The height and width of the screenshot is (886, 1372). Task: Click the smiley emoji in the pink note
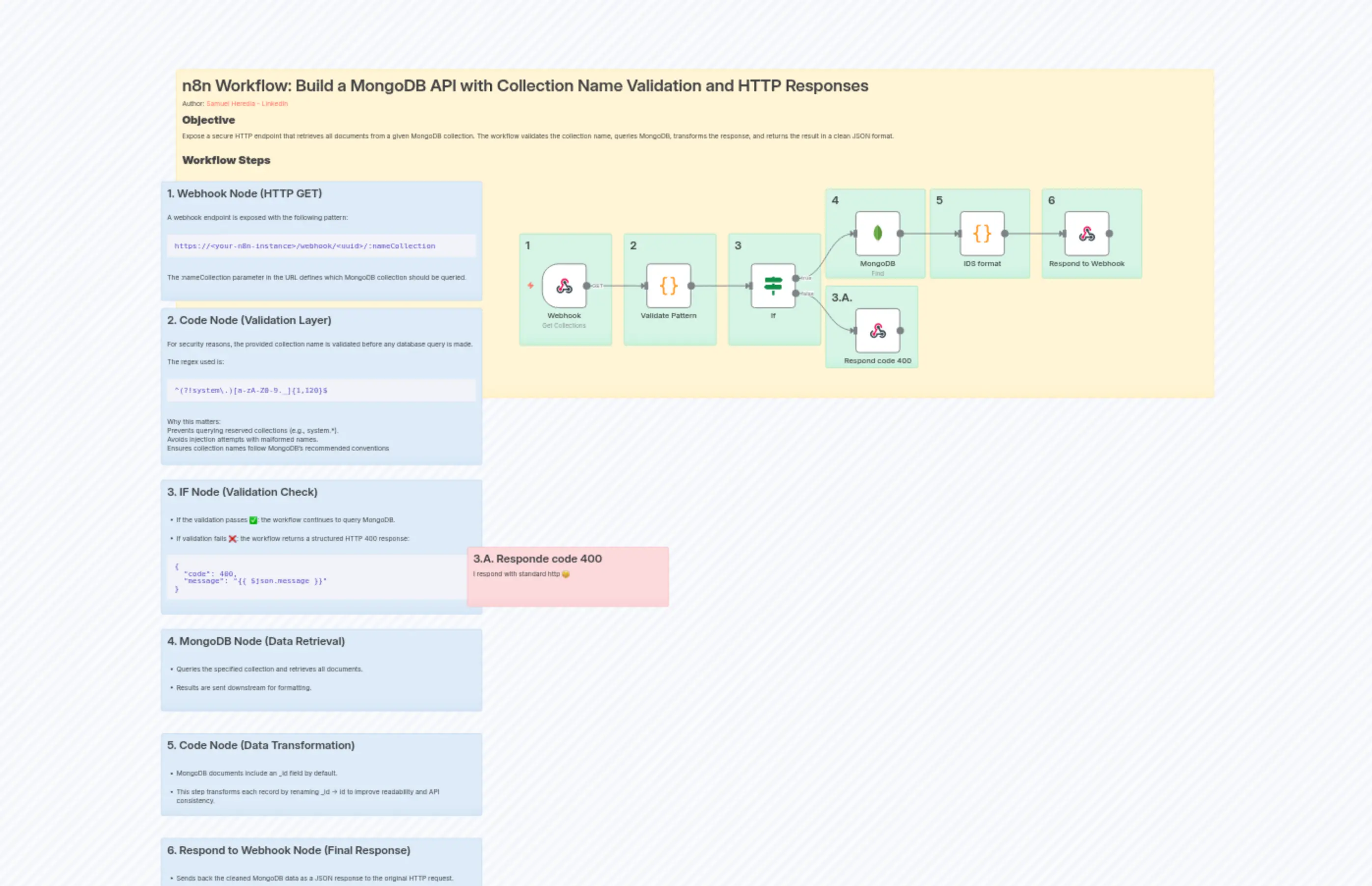pos(566,574)
